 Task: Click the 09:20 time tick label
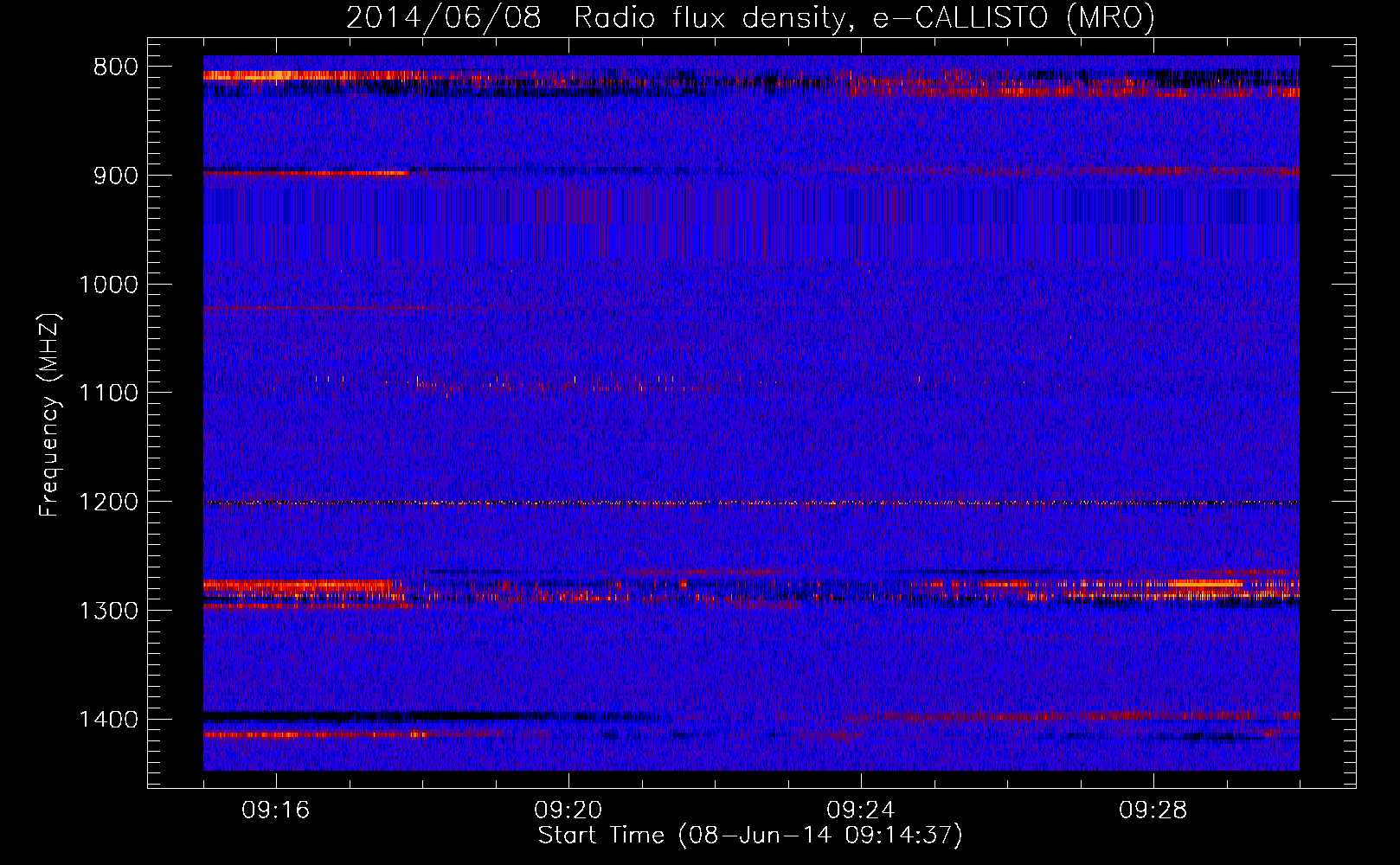click(x=568, y=811)
